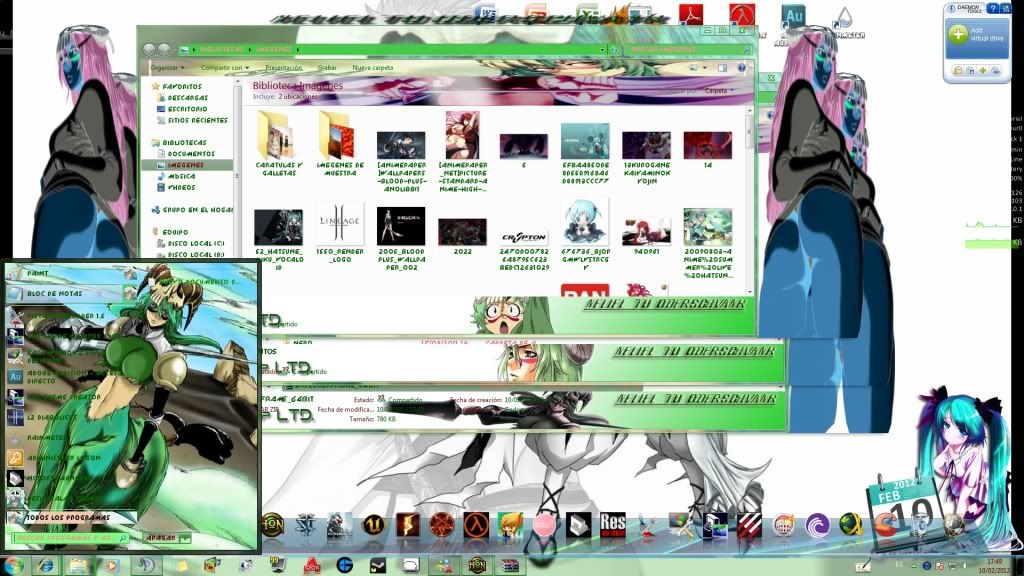This screenshot has width=1024, height=576.
Task: Open the StarCraft II dock icon
Action: [x=306, y=526]
